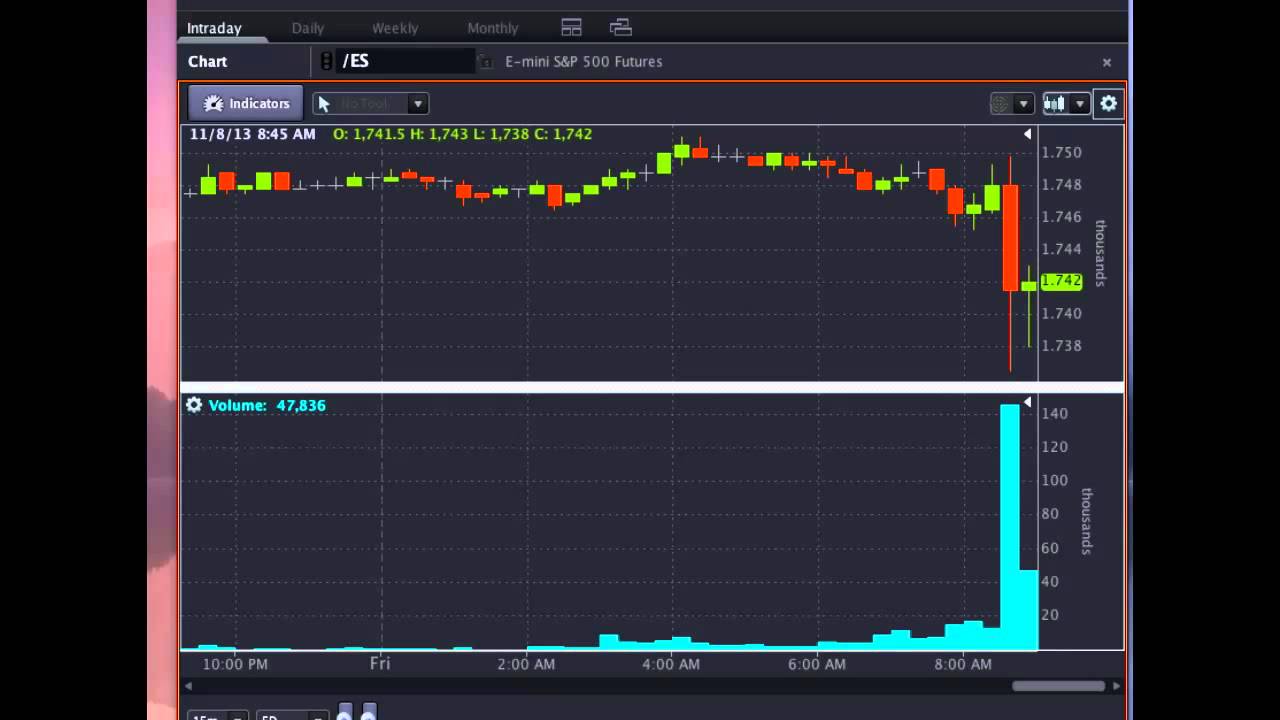
Task: Click the horizontal scrollbar thumb
Action: click(x=1058, y=686)
